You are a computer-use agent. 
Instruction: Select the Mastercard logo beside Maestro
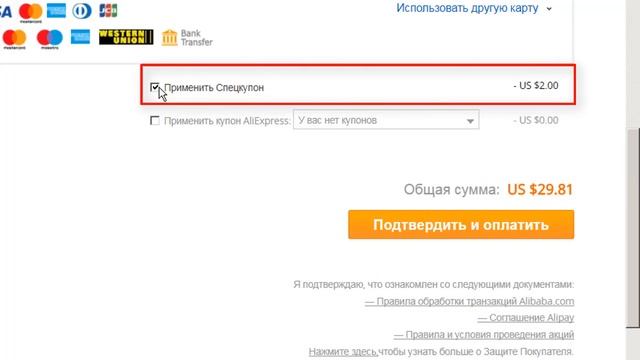point(14,39)
